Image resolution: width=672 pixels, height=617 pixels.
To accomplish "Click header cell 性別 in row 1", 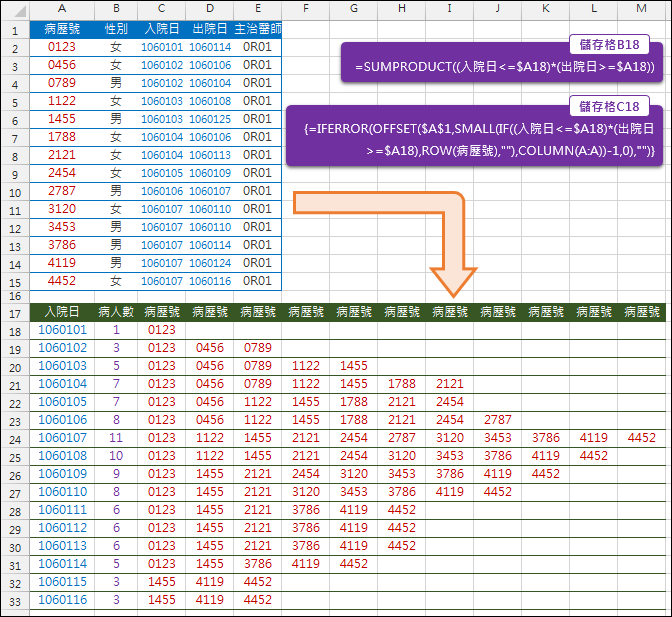I will coord(116,29).
